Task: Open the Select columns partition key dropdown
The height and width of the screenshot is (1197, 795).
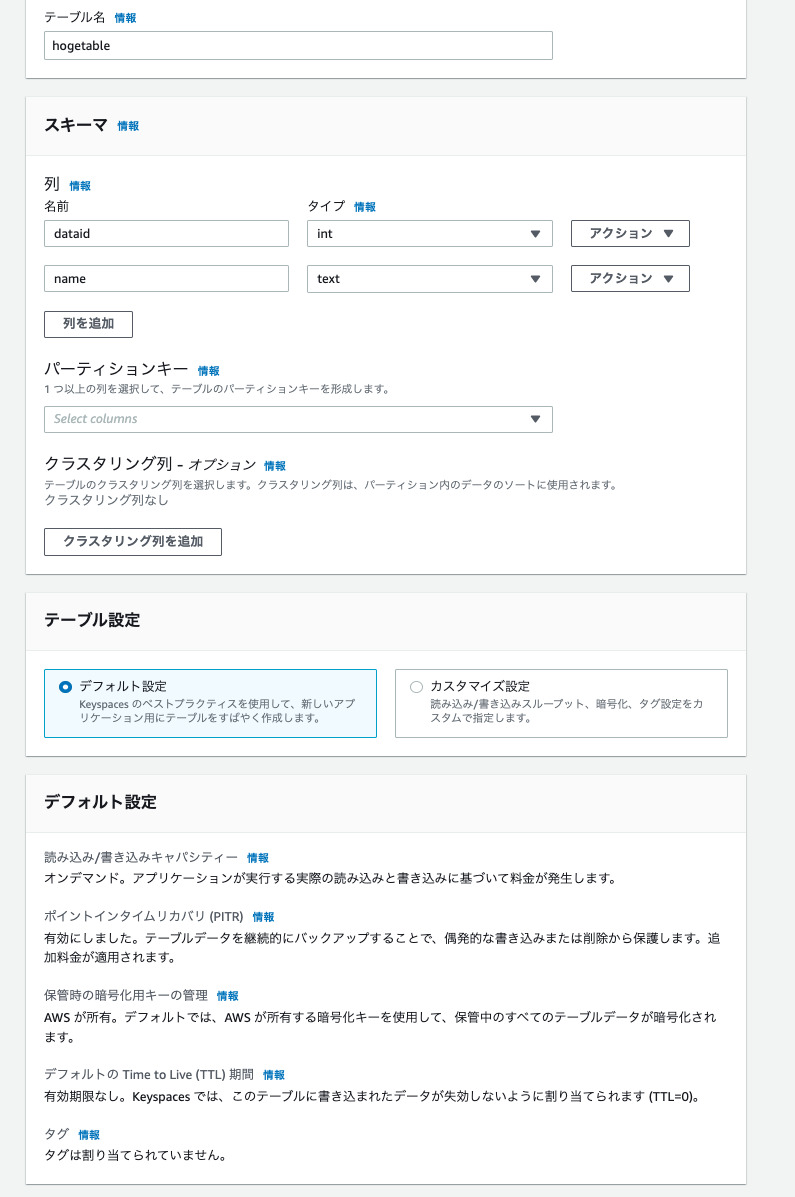Action: coord(298,419)
